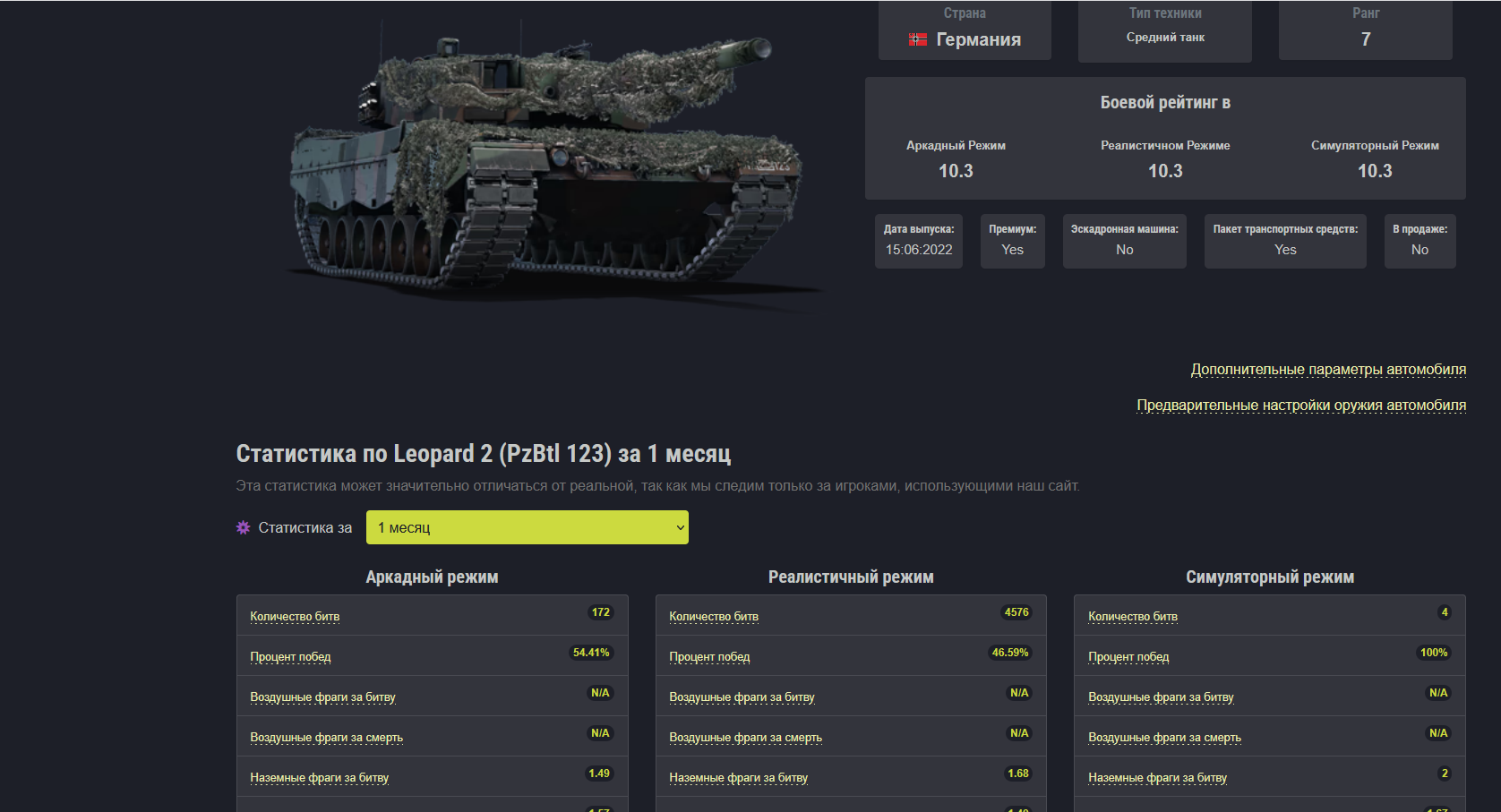Open the Статистика за period dropdown
Viewport: 1501px width, 812px height.
point(527,527)
